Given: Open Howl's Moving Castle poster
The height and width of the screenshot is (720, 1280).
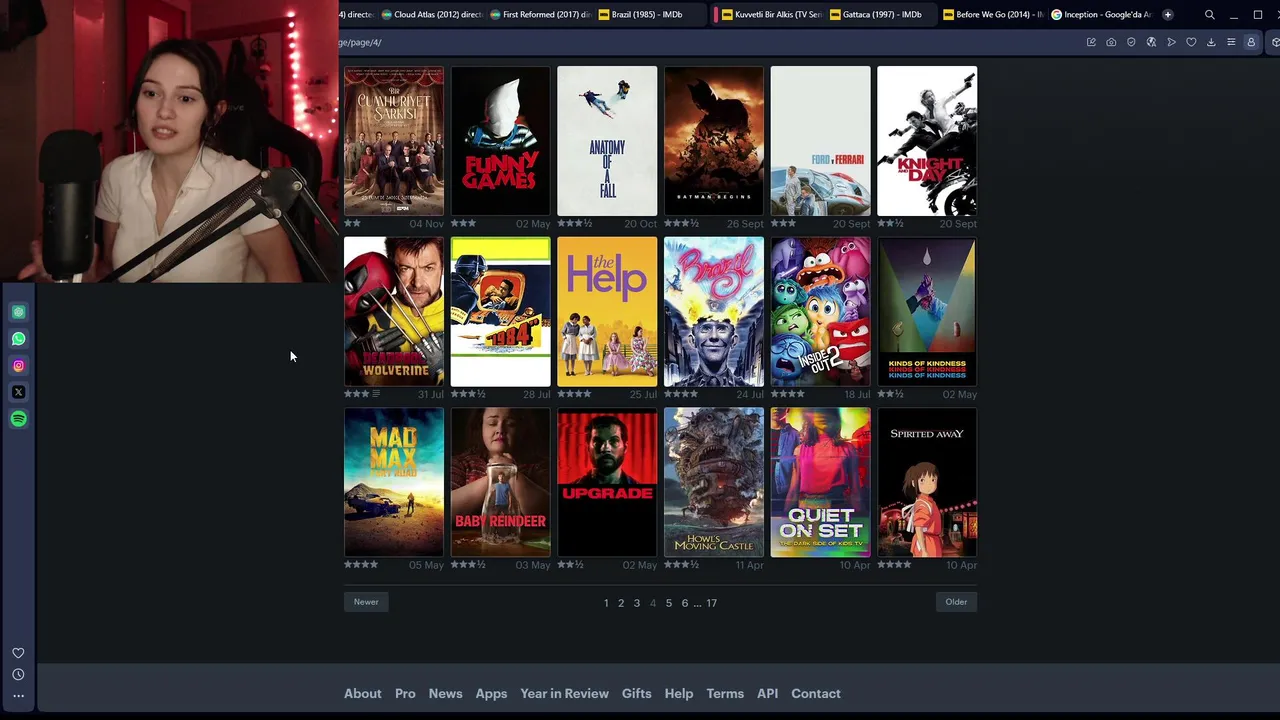Looking at the screenshot, I should point(714,482).
